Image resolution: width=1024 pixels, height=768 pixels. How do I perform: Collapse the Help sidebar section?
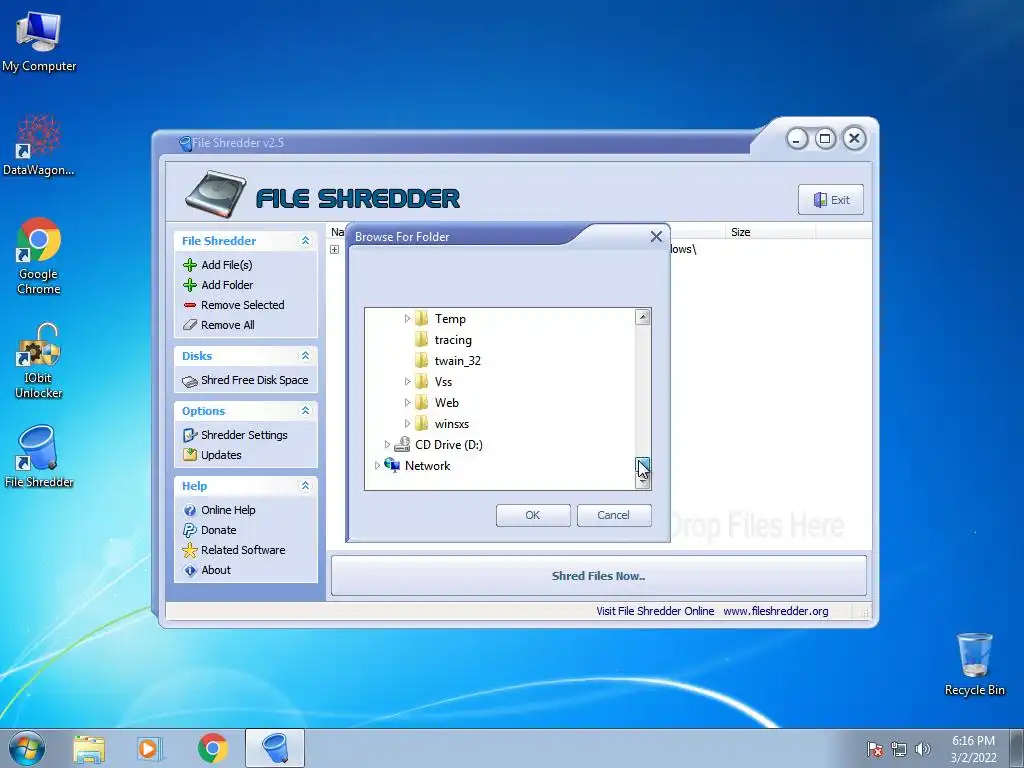coord(305,486)
